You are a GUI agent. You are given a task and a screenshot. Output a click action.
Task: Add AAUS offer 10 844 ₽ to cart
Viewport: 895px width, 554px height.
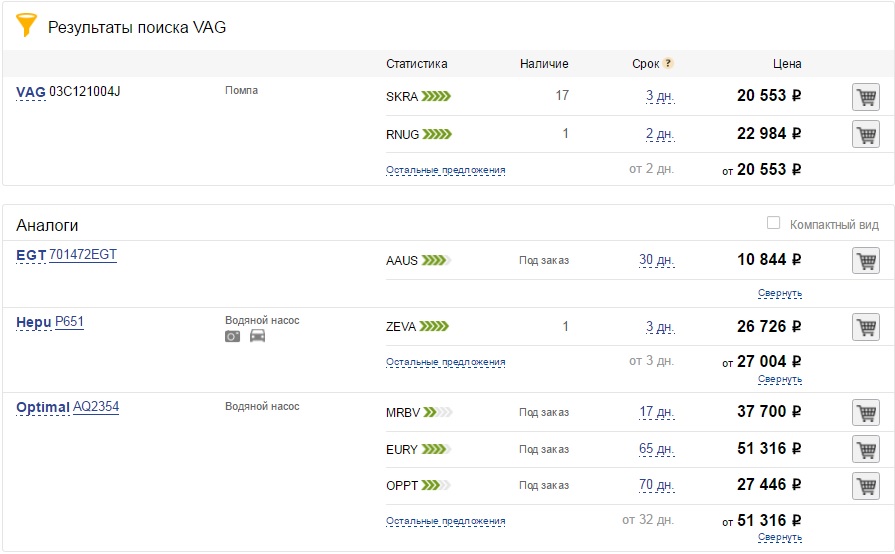pos(866,261)
